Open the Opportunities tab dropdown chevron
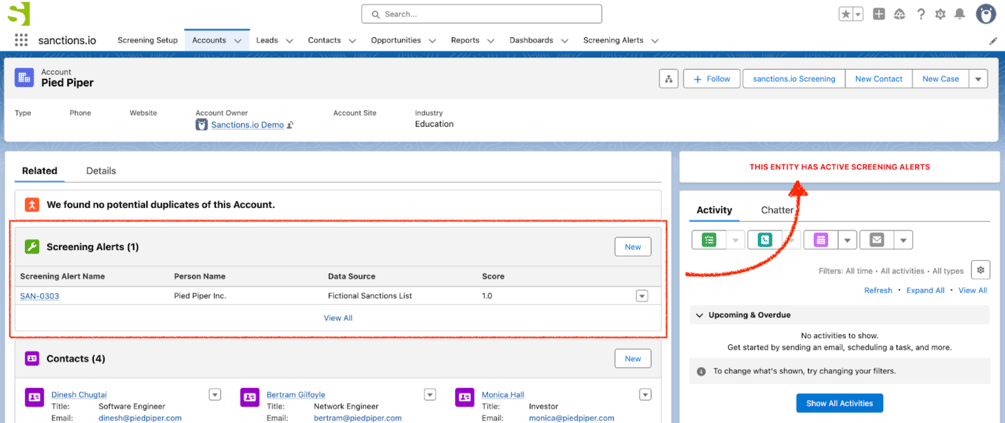 tap(432, 40)
